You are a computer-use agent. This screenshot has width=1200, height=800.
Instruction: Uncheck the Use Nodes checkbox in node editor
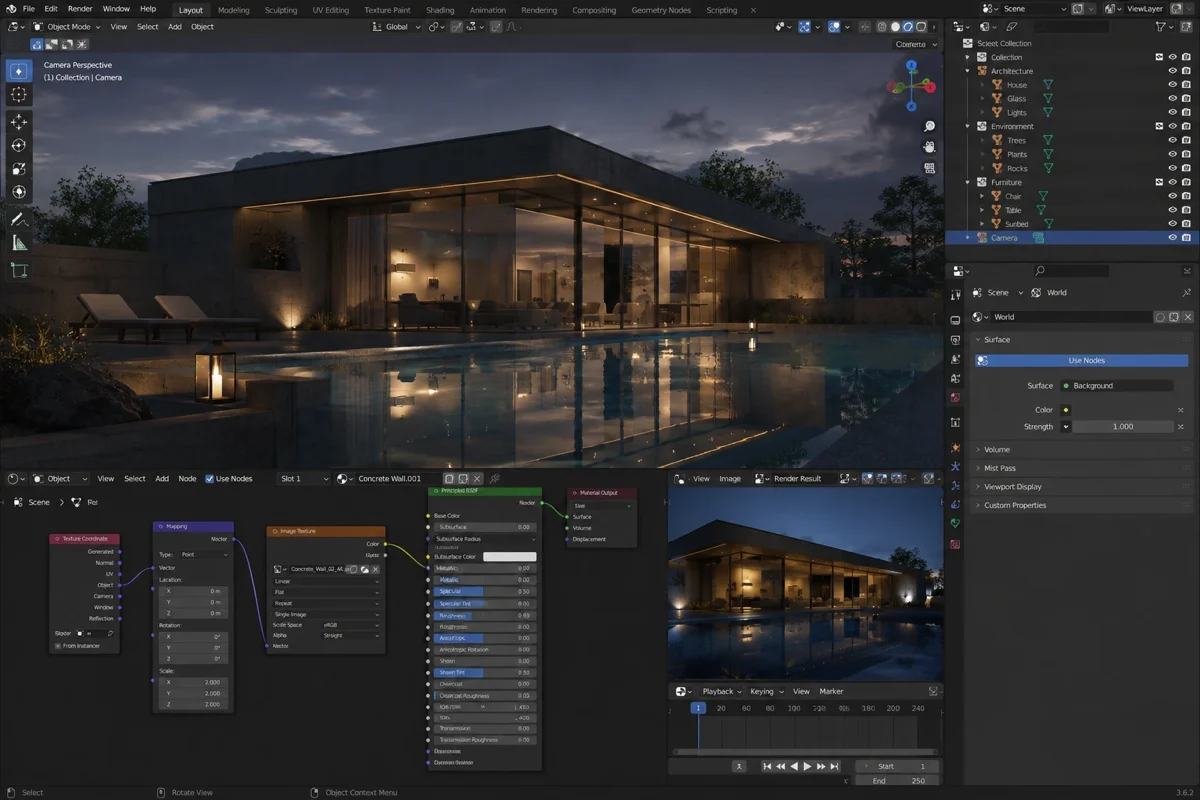[x=210, y=479]
